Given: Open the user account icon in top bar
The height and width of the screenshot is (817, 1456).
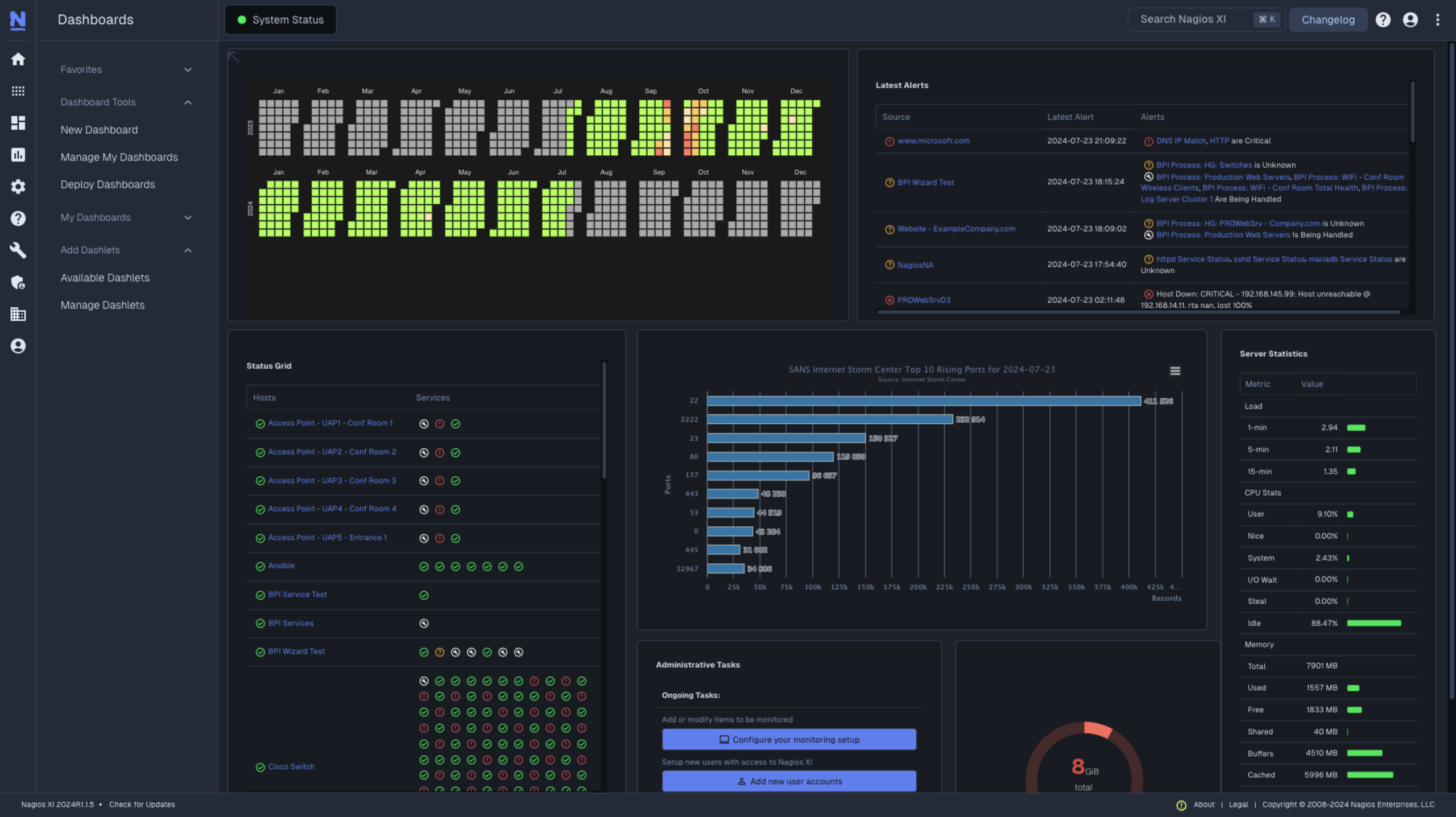Looking at the screenshot, I should [1410, 19].
